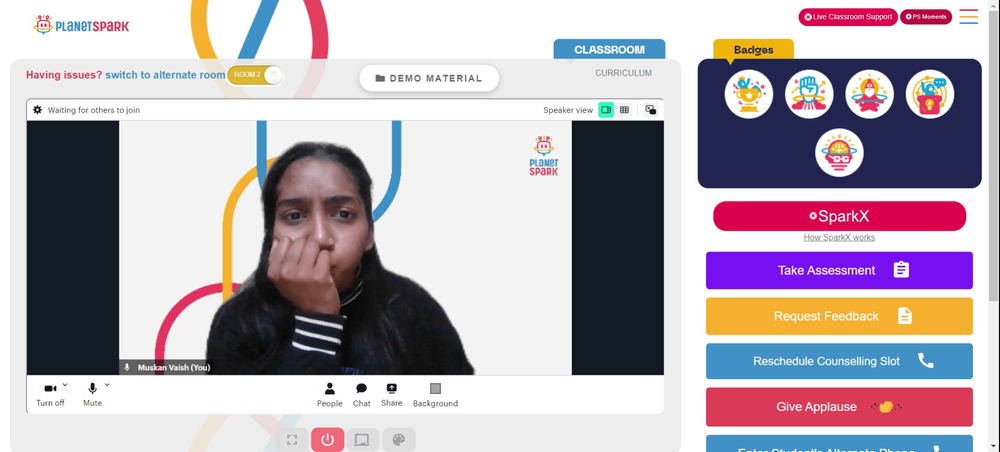Enter fullscreen mode

click(x=292, y=440)
